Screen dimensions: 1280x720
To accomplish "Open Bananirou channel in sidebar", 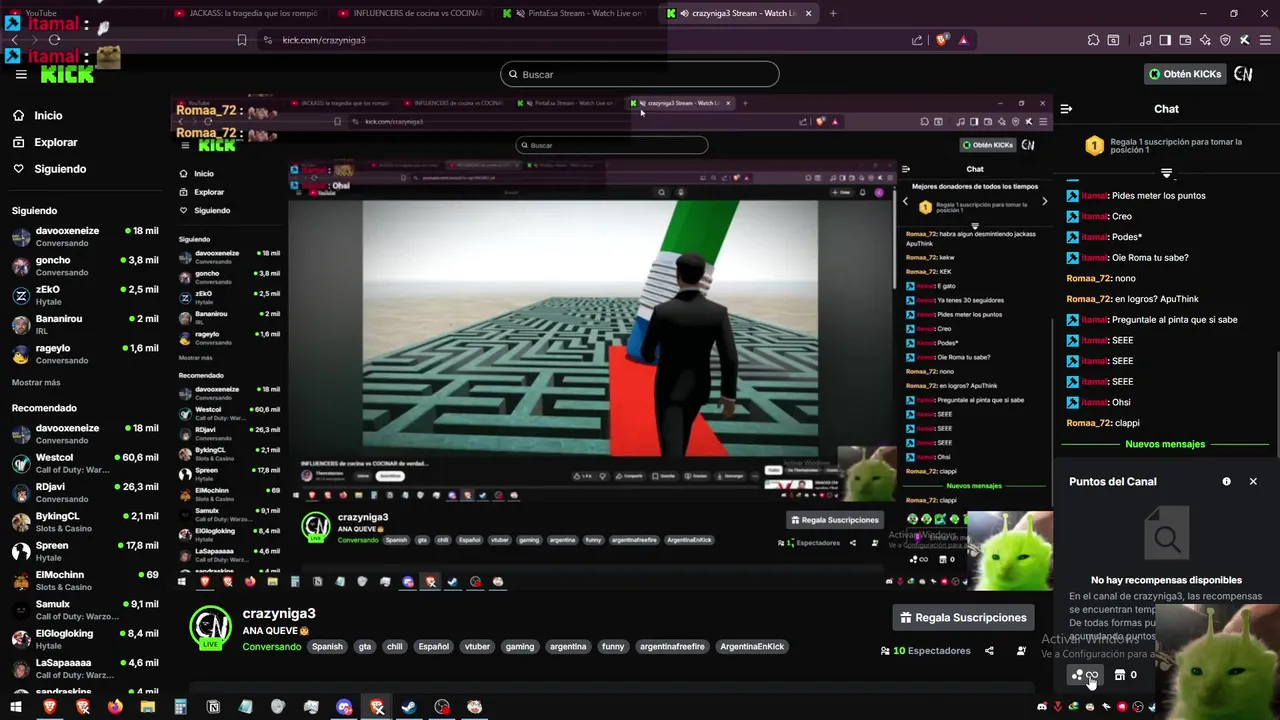I will [85, 325].
